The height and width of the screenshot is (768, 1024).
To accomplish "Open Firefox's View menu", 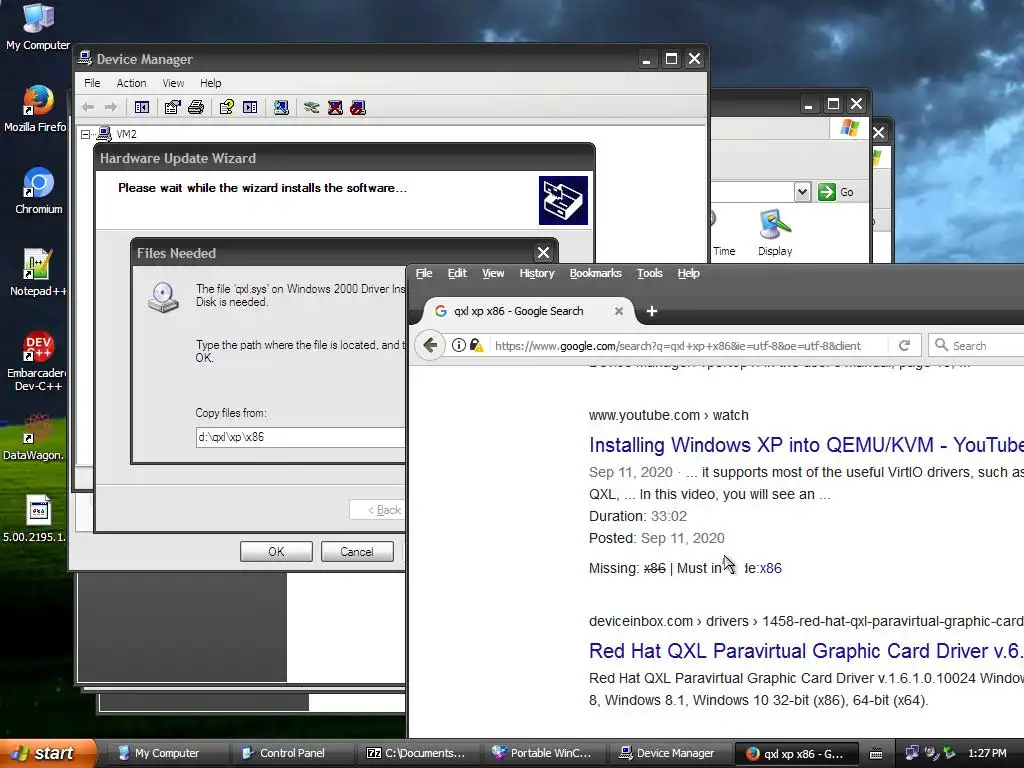I will tap(493, 273).
